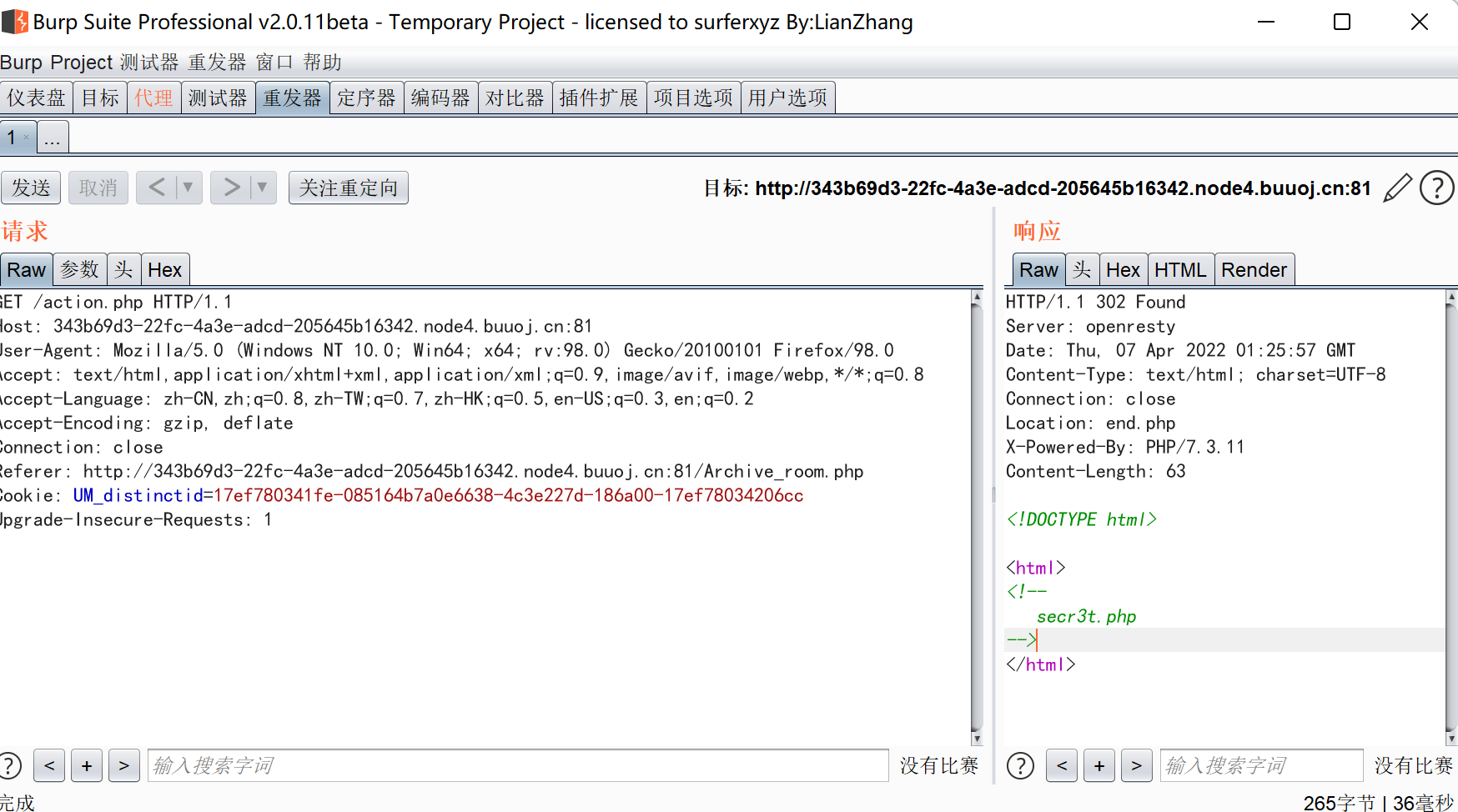Switch to the 代理 tab

click(x=153, y=97)
